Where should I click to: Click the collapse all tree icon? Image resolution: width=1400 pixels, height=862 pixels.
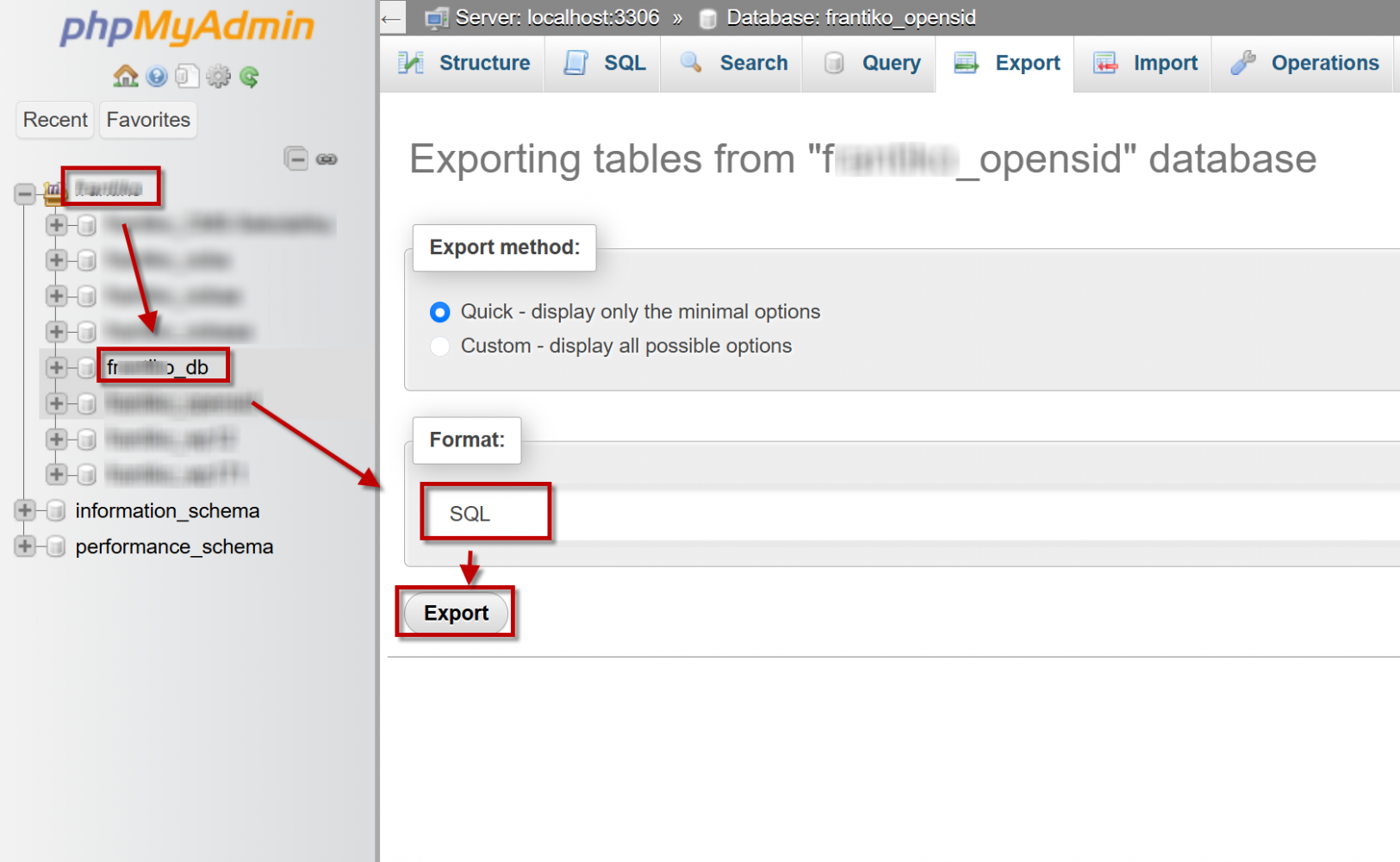click(296, 159)
